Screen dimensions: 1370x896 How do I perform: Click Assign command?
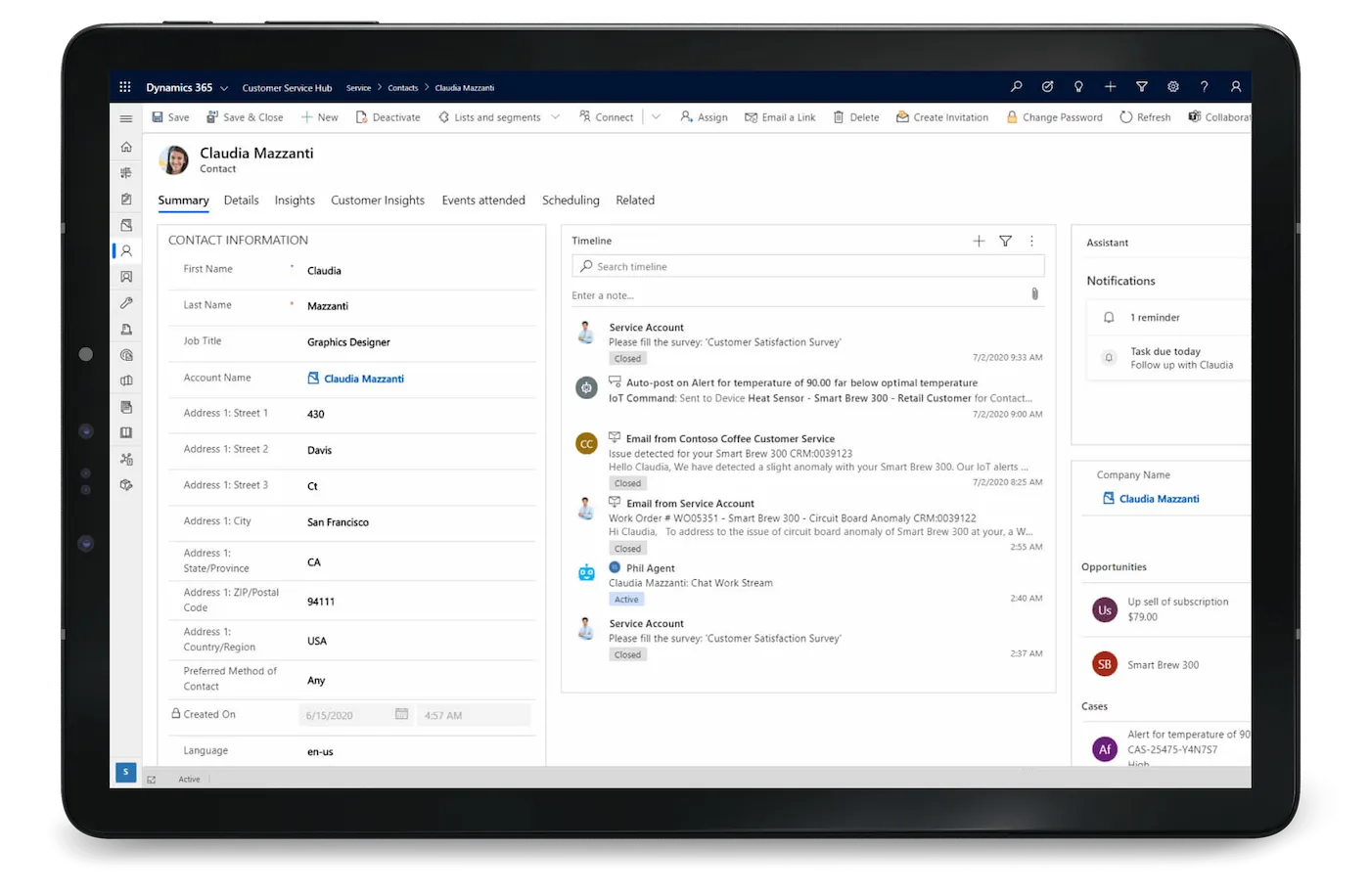(x=704, y=117)
